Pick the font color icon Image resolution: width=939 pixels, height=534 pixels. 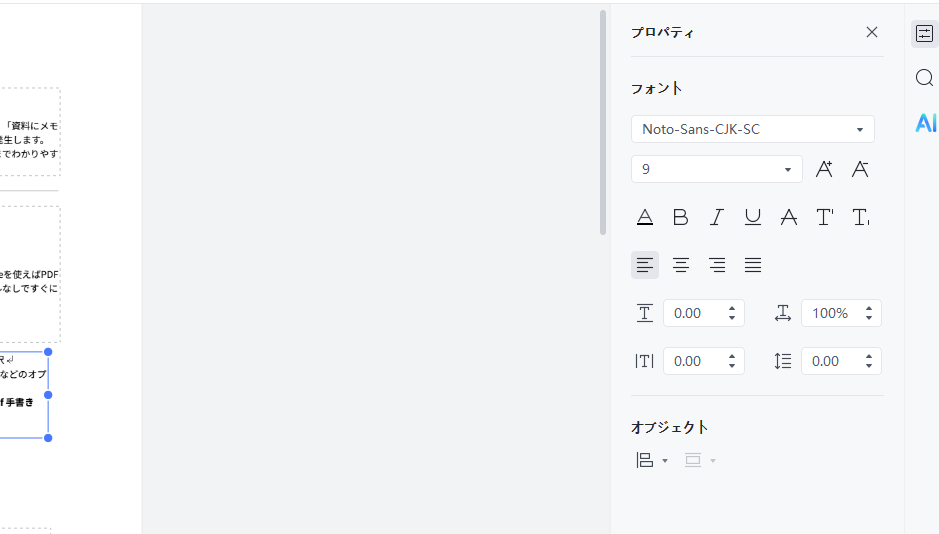click(x=644, y=217)
